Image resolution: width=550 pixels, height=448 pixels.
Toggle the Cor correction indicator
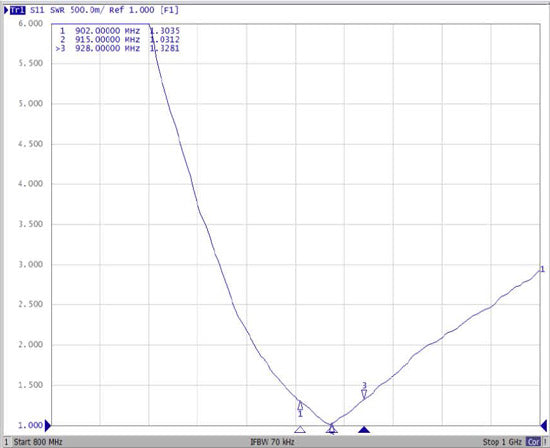coord(533,442)
